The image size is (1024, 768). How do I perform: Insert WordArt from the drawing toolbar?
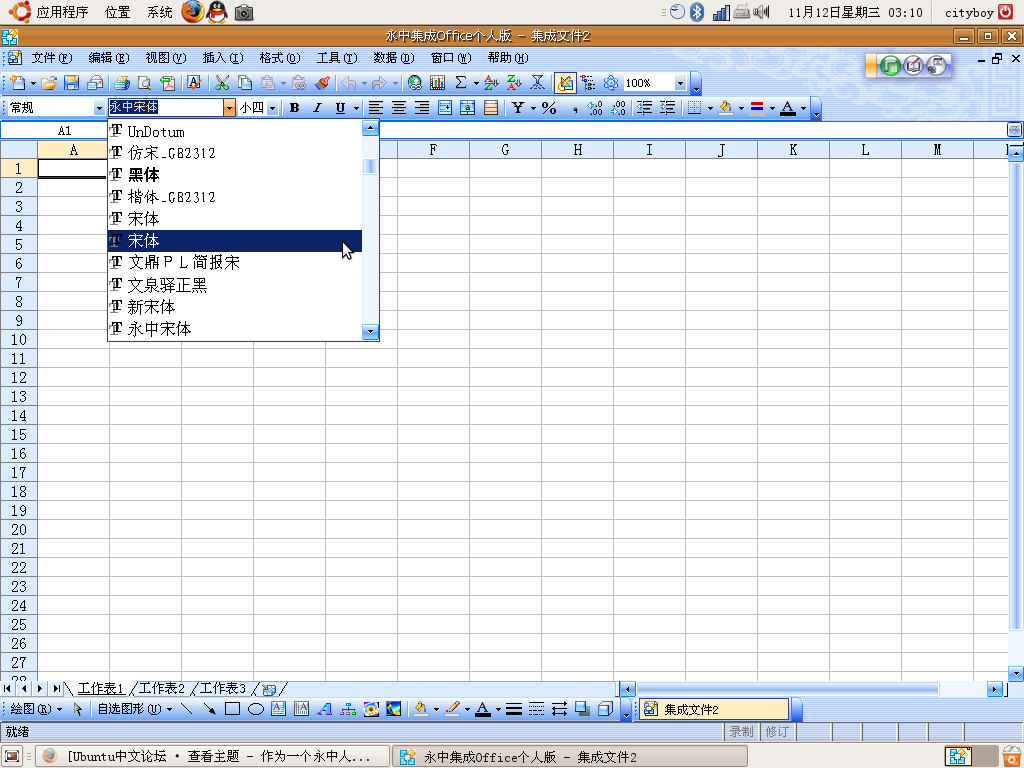pos(325,709)
